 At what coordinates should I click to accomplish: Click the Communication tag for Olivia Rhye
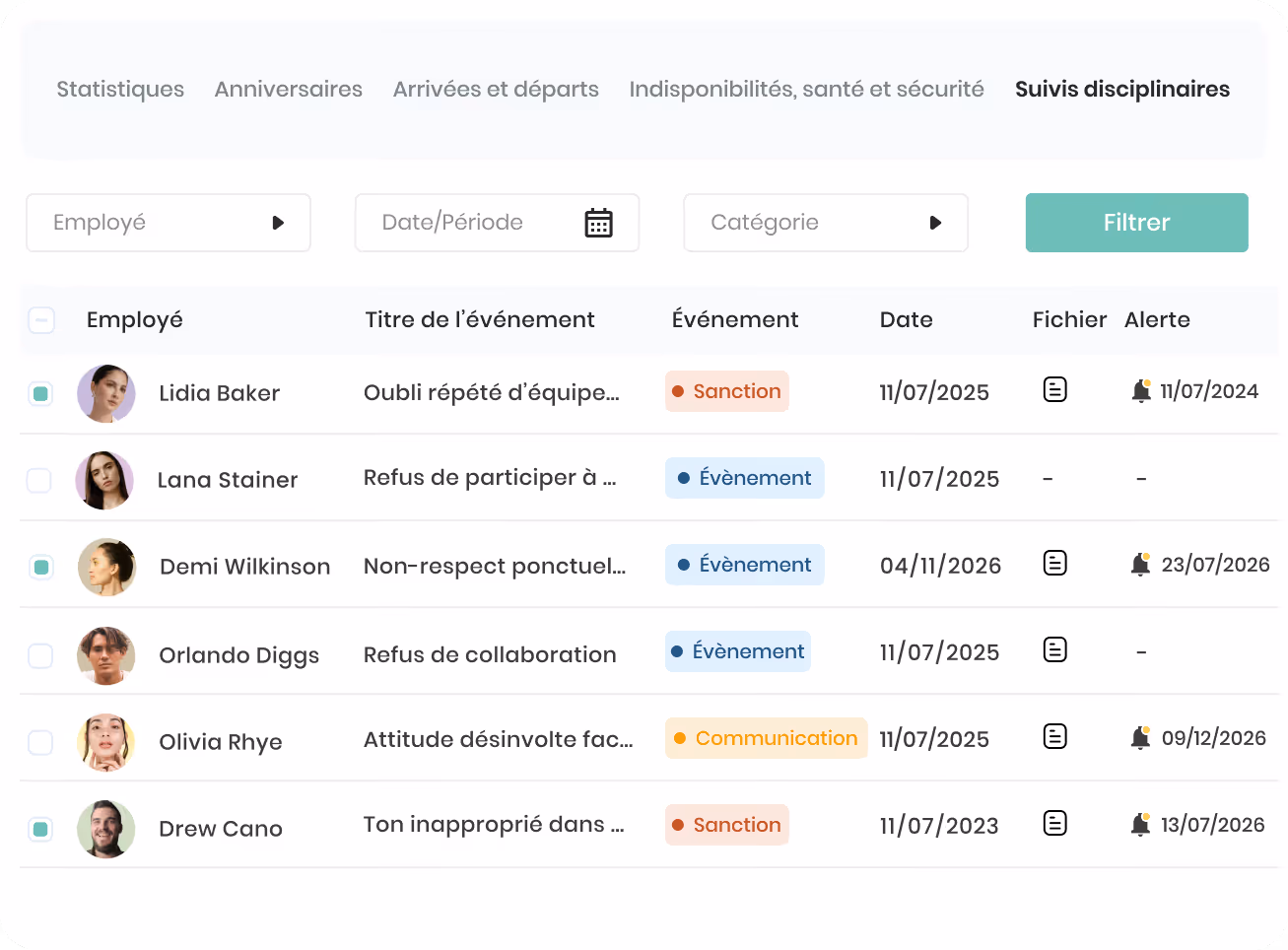pos(767,738)
